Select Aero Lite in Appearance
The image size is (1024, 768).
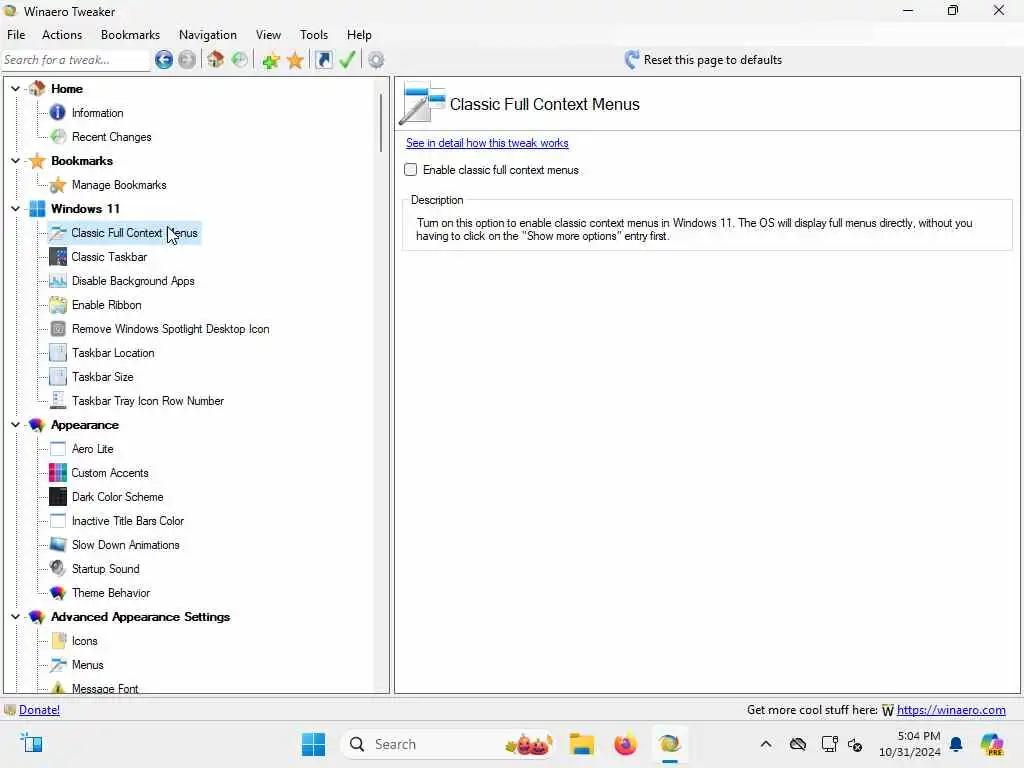[x=92, y=449]
